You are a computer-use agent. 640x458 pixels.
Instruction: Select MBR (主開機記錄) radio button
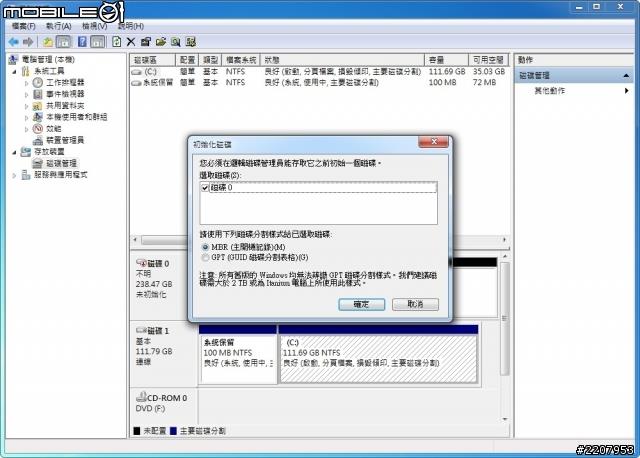[205, 247]
